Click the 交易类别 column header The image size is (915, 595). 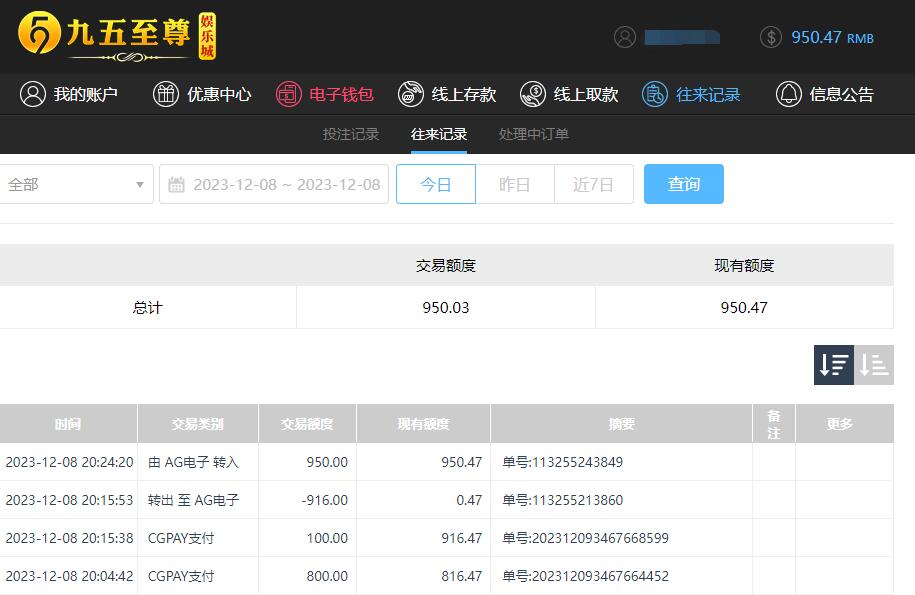[x=198, y=424]
